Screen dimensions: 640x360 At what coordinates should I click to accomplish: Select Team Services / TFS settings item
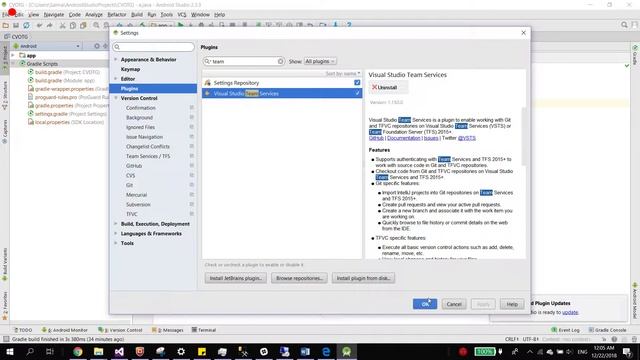click(148, 156)
